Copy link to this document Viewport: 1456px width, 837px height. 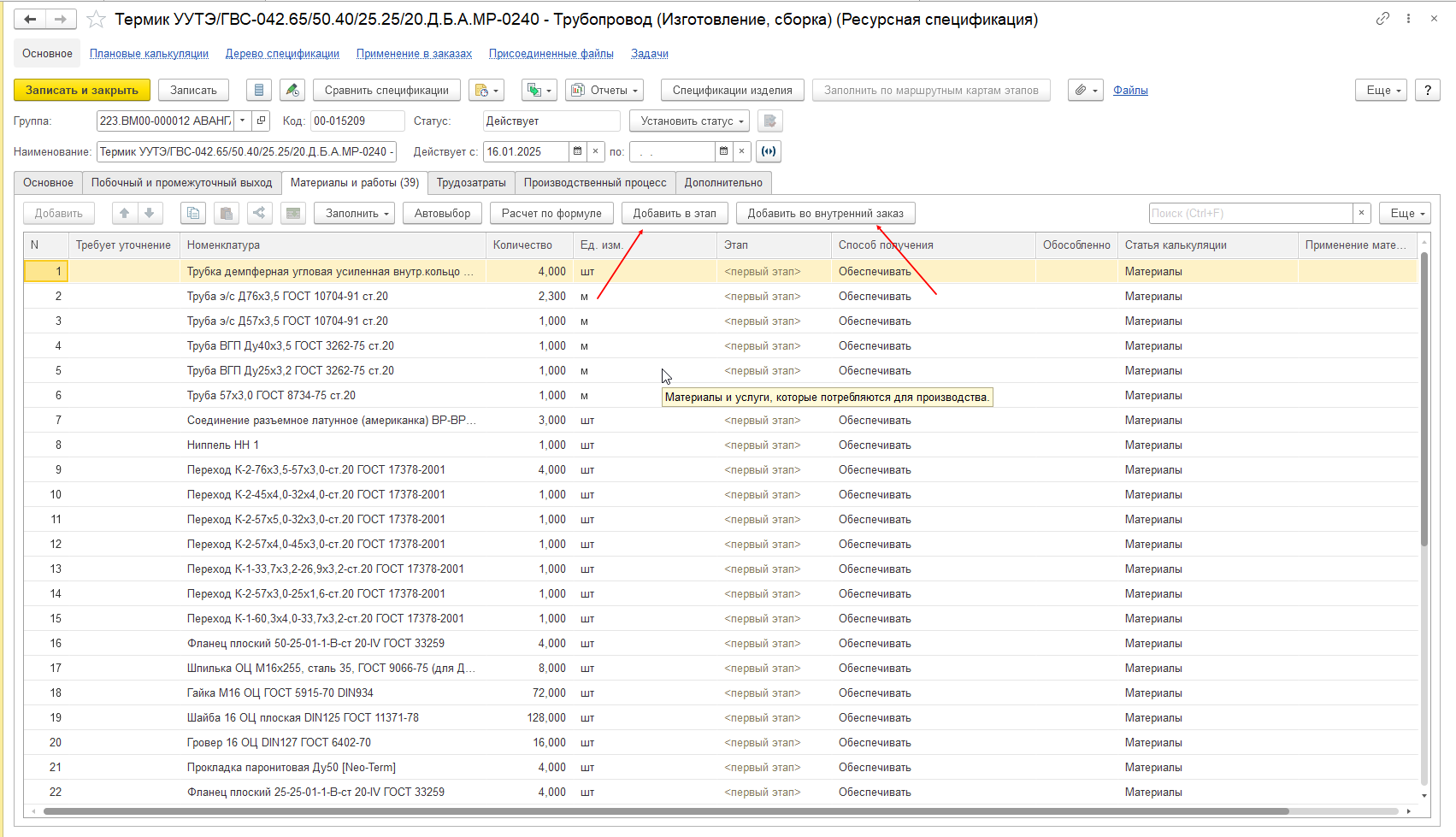pyautogui.click(x=1382, y=18)
